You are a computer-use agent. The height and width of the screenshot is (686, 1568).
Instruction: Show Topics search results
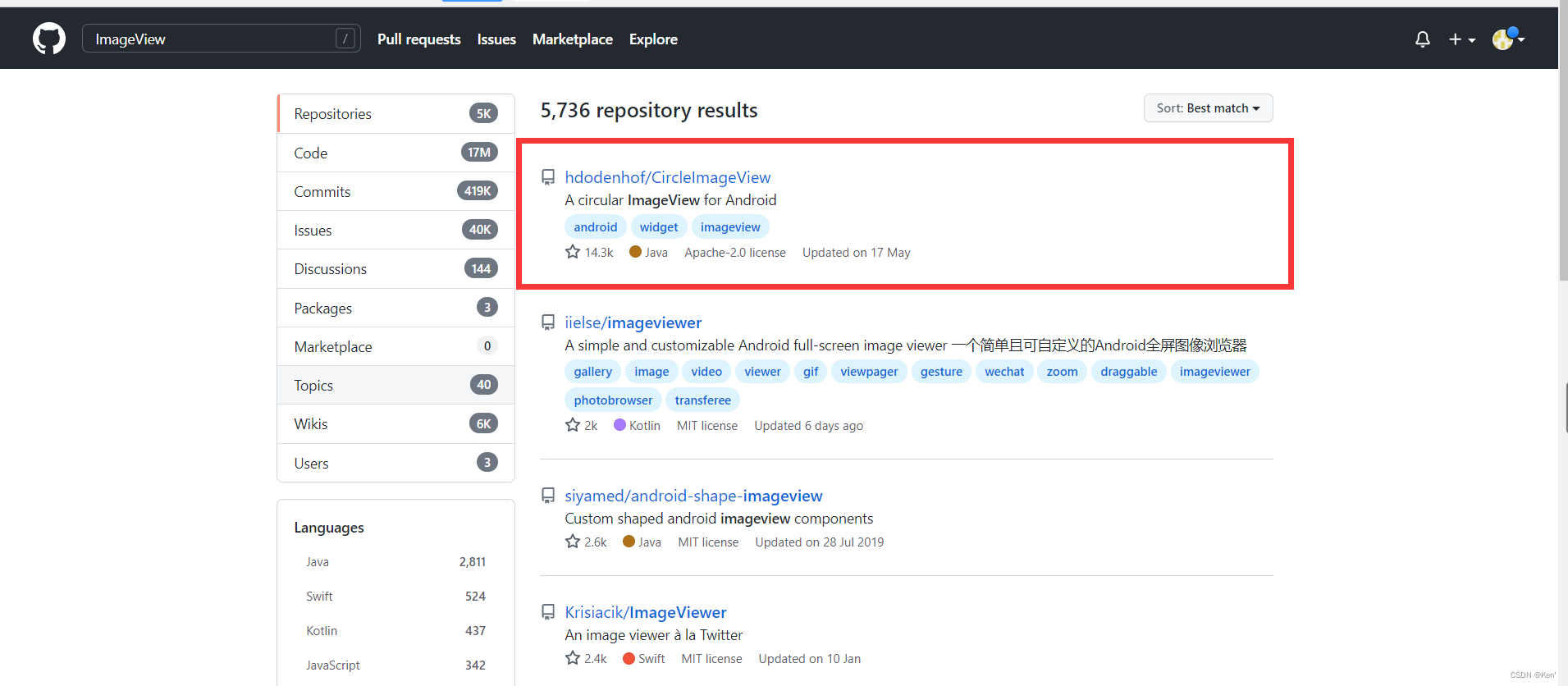pos(396,385)
